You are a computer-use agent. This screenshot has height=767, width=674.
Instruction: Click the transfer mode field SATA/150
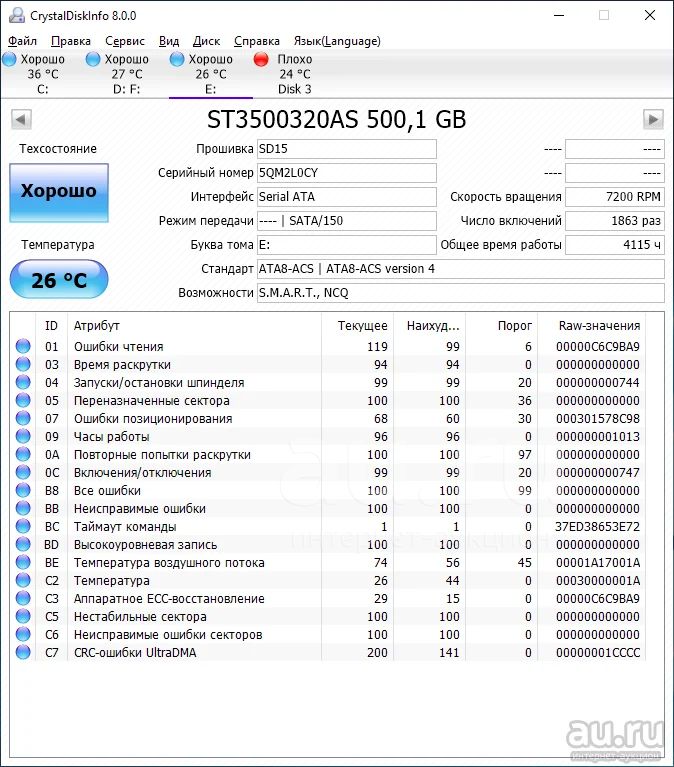pyautogui.click(x=347, y=221)
